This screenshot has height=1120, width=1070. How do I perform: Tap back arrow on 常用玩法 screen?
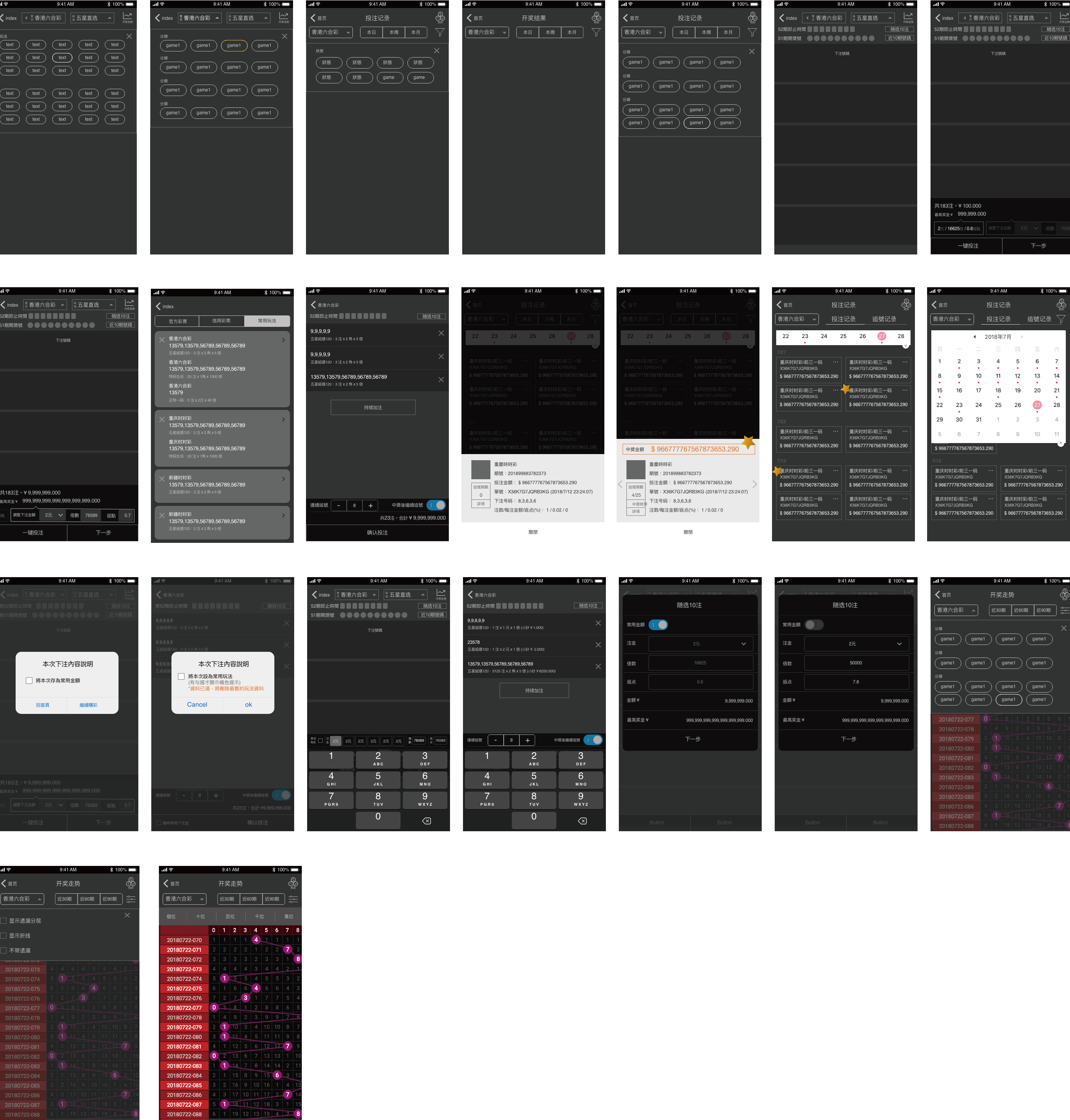click(x=159, y=306)
